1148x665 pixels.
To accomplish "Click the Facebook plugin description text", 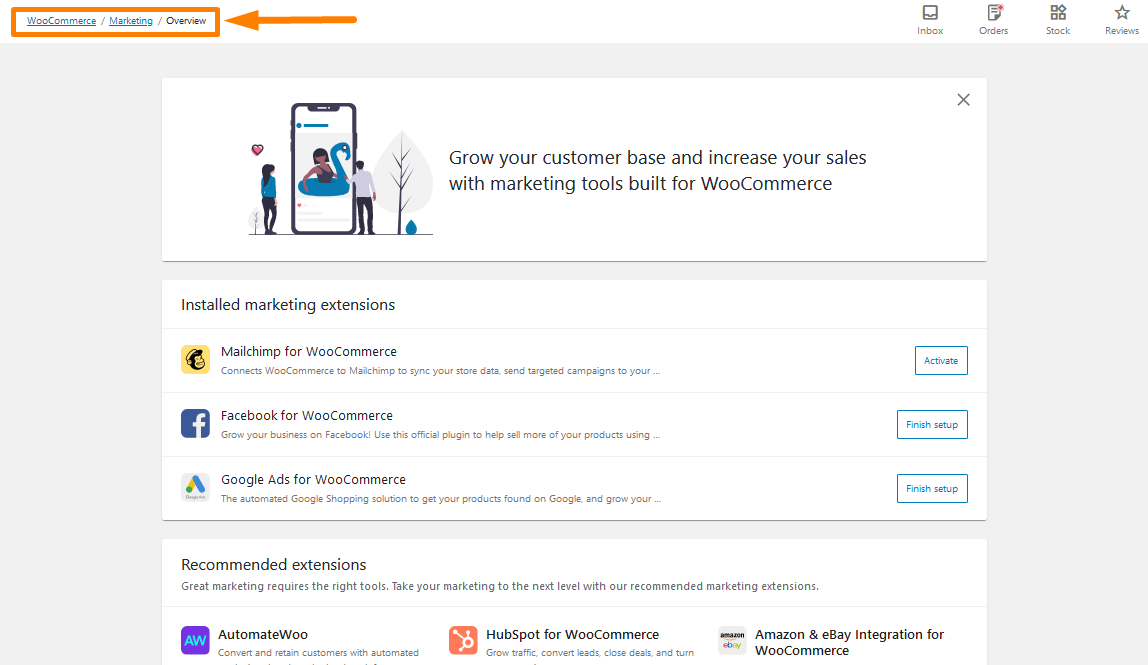I will coord(440,434).
